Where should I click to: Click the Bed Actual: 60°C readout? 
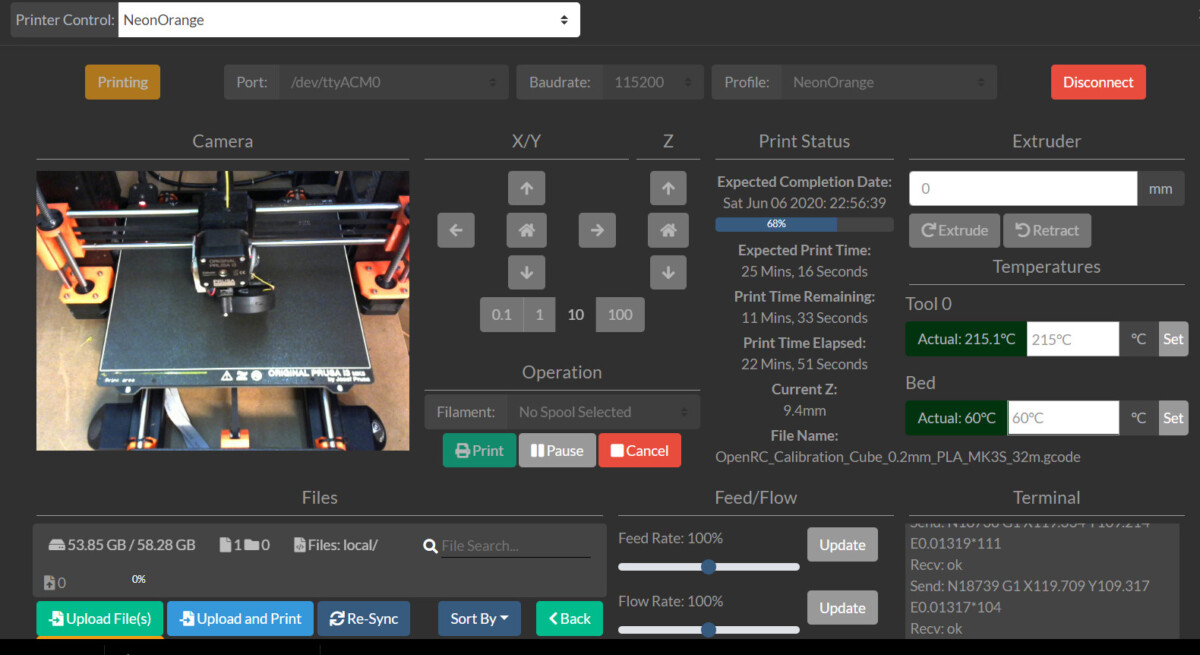coord(956,418)
